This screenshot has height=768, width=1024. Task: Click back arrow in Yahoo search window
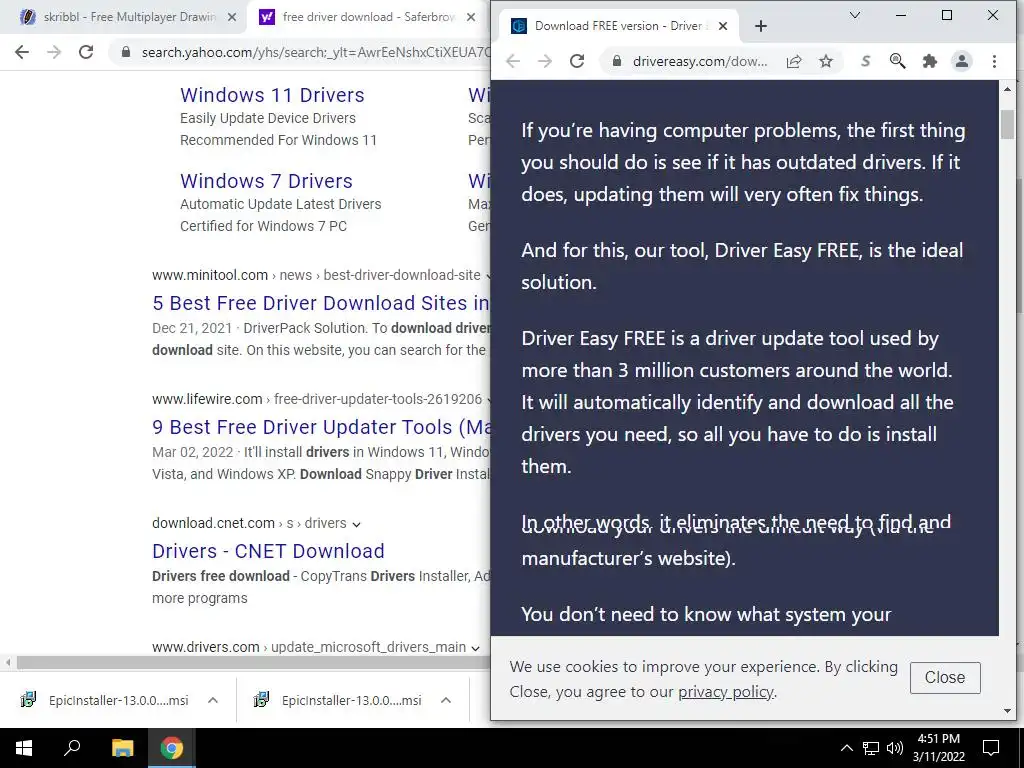pyautogui.click(x=22, y=52)
